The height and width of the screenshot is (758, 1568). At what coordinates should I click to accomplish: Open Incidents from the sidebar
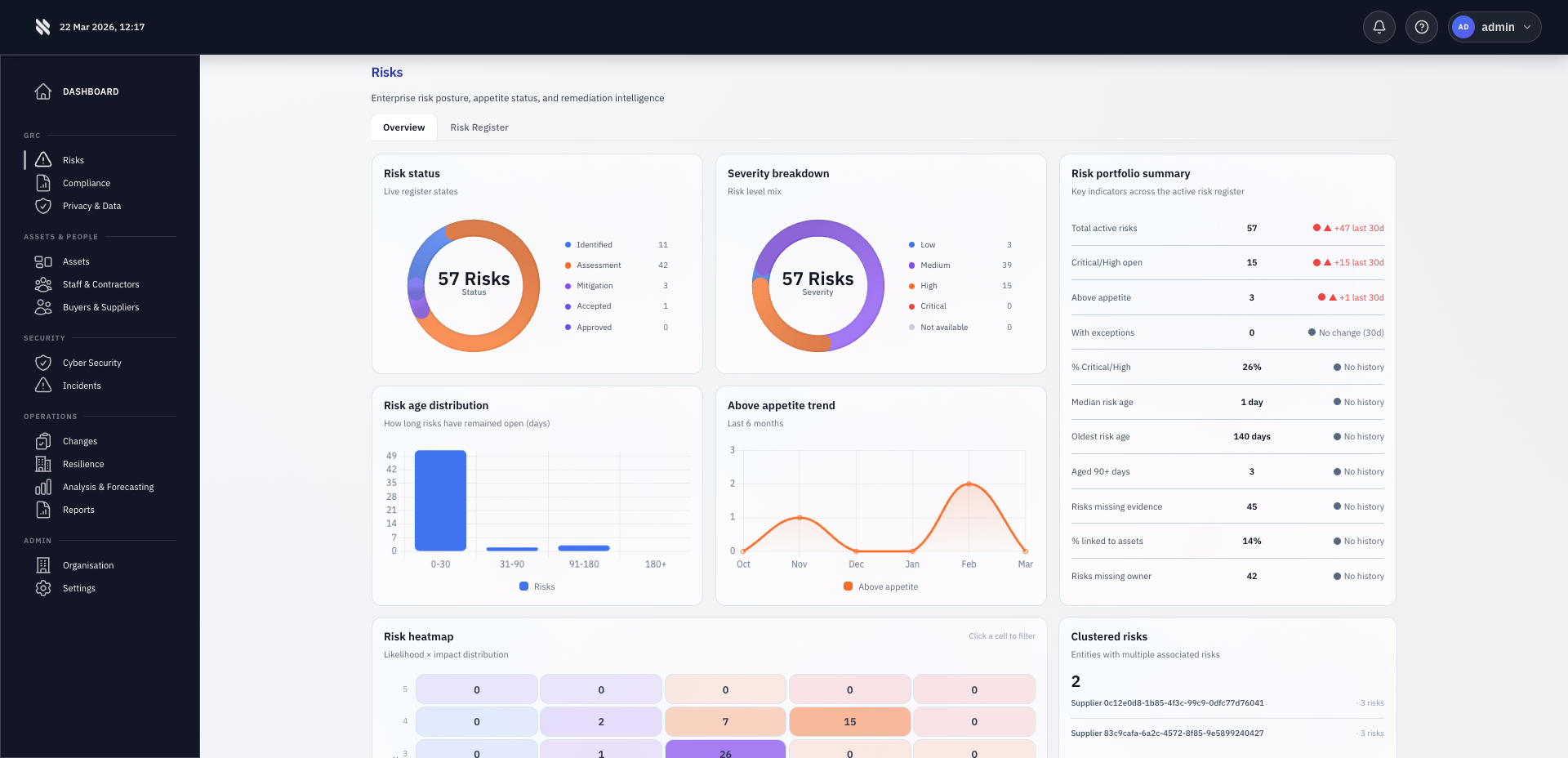pos(82,386)
